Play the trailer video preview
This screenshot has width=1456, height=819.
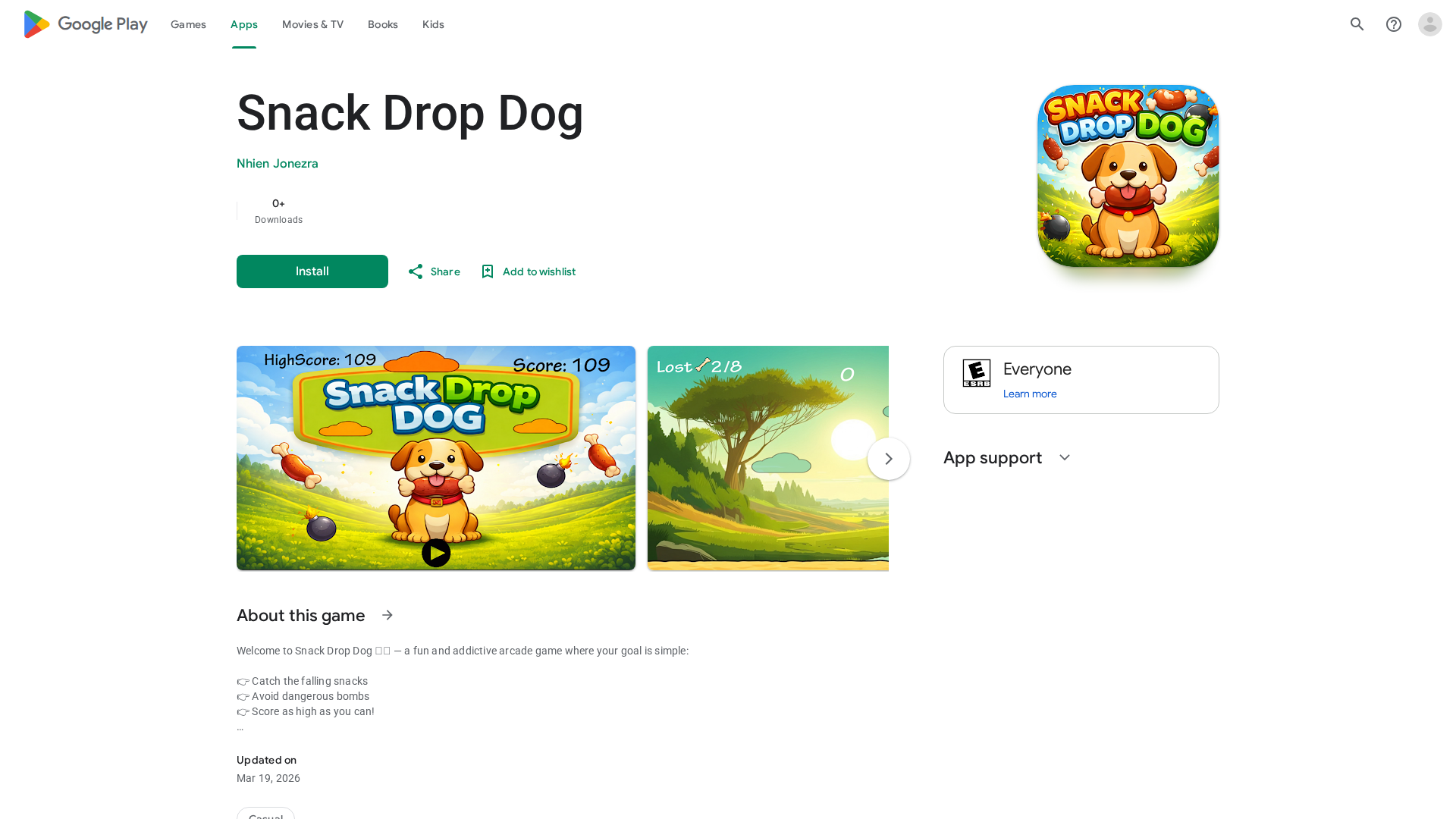(436, 553)
